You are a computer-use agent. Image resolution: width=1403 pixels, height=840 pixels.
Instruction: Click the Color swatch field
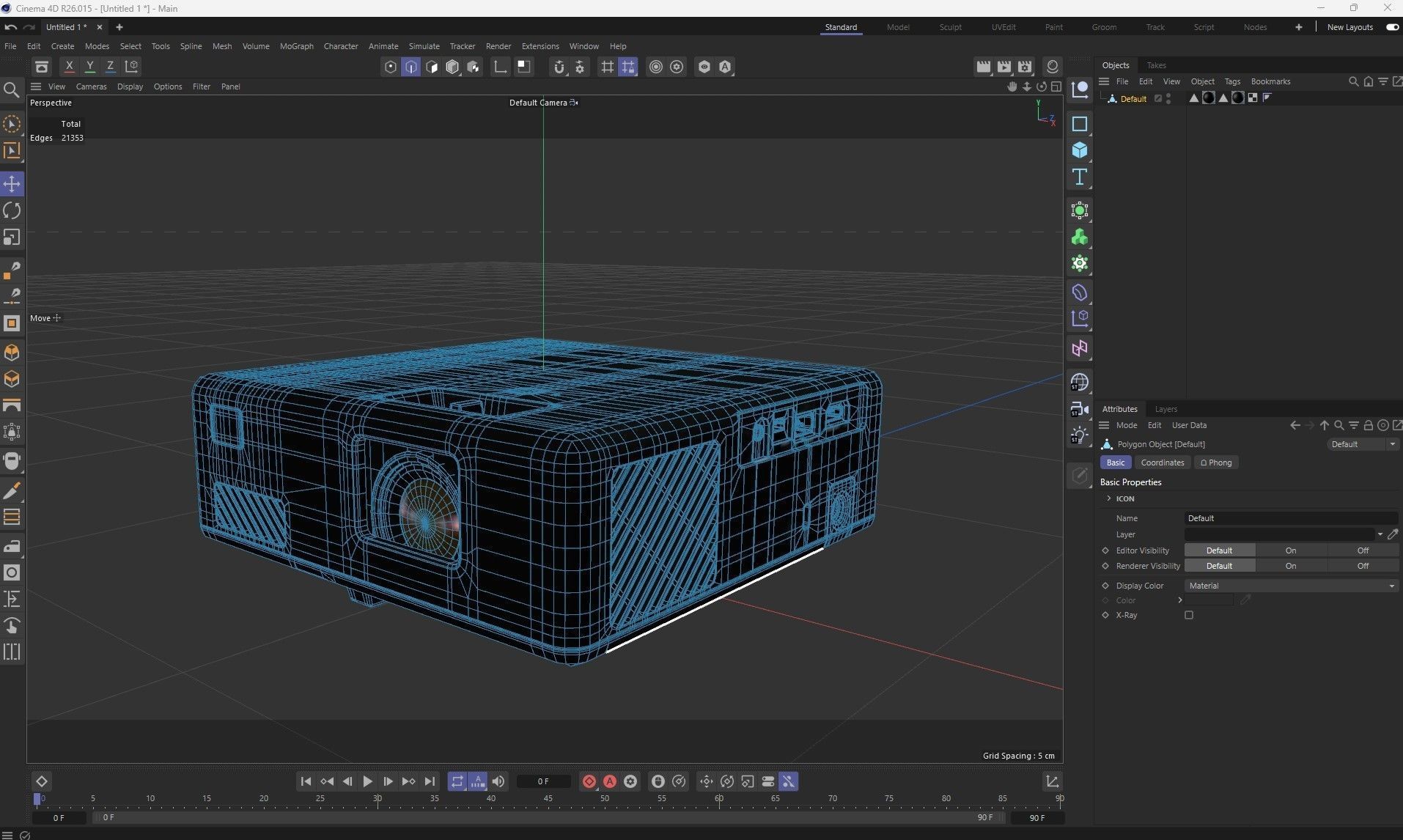click(1209, 600)
